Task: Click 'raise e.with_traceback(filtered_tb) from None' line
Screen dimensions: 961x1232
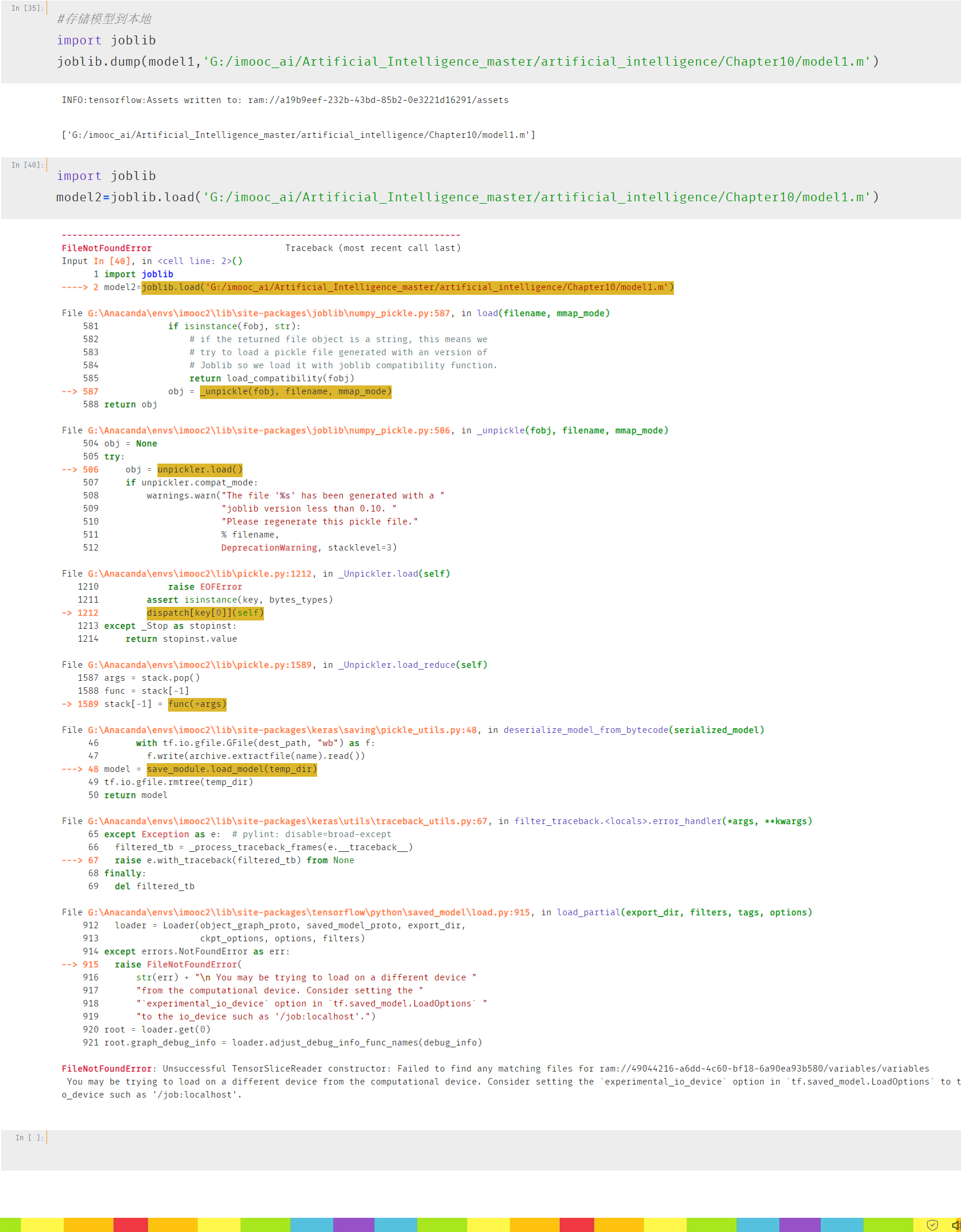Action: click(x=234, y=860)
